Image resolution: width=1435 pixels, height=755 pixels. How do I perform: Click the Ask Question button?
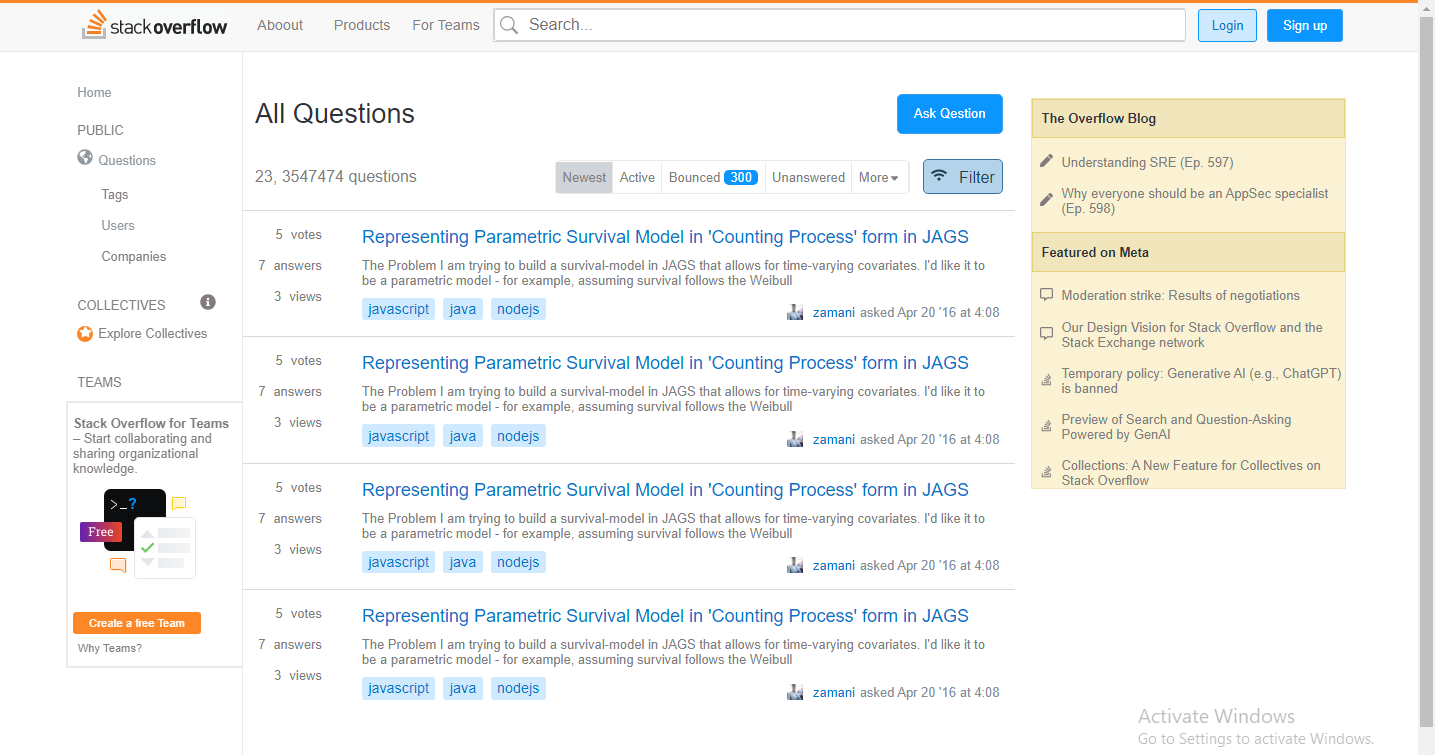(x=950, y=114)
